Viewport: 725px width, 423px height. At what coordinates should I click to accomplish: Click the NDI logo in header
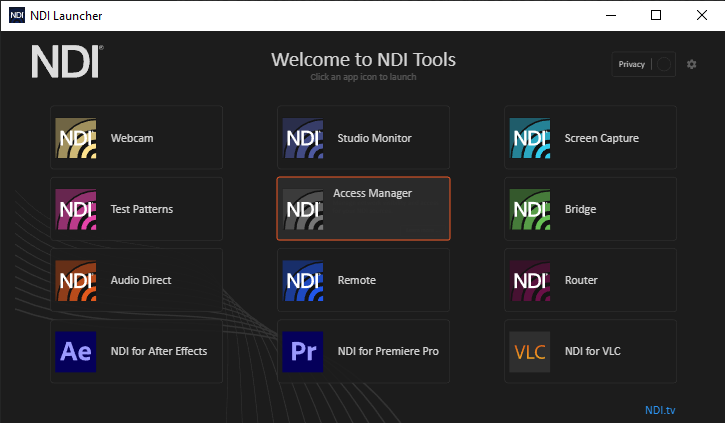tap(66, 62)
